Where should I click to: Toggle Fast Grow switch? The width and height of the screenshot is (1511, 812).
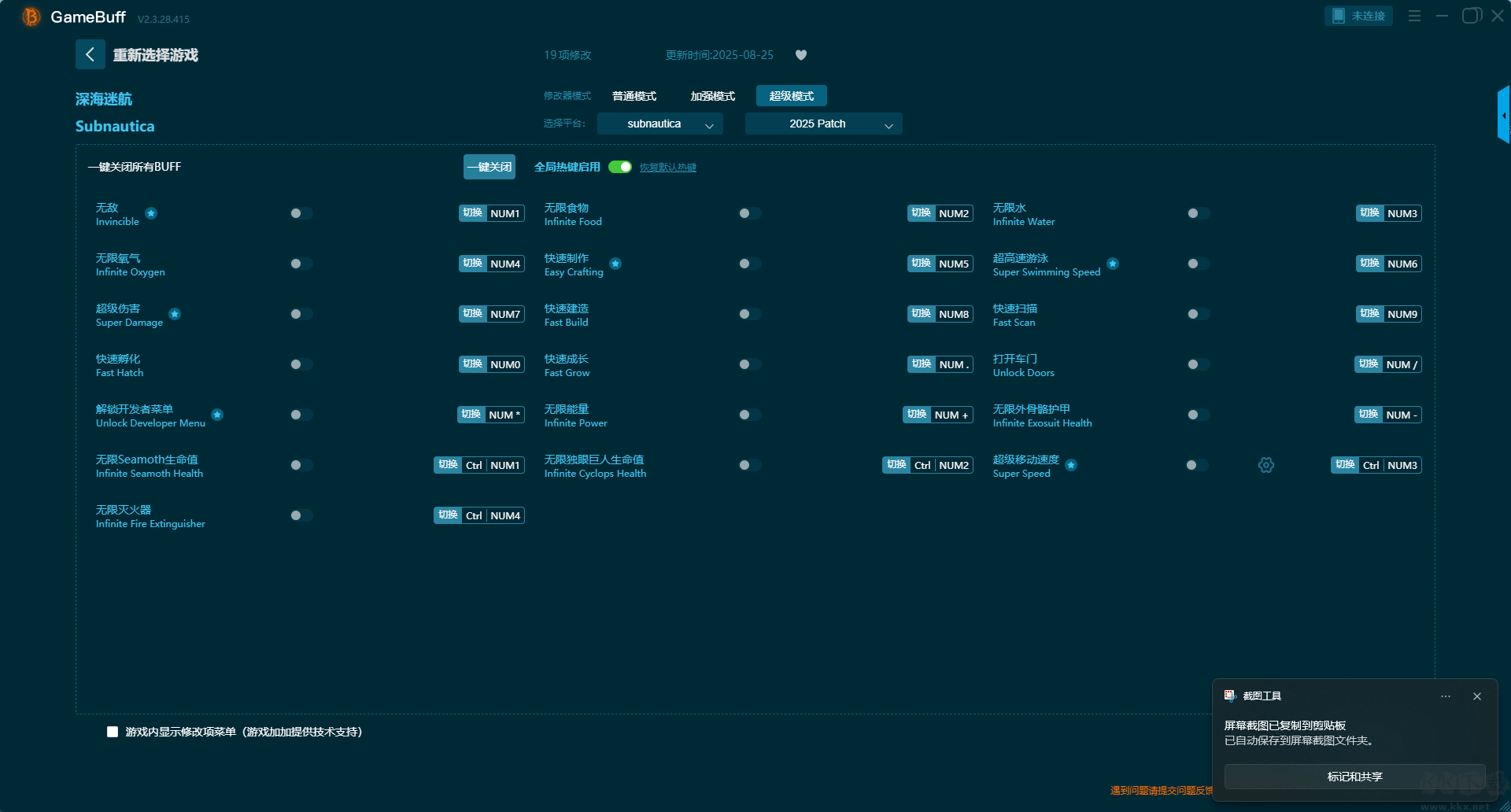click(749, 364)
